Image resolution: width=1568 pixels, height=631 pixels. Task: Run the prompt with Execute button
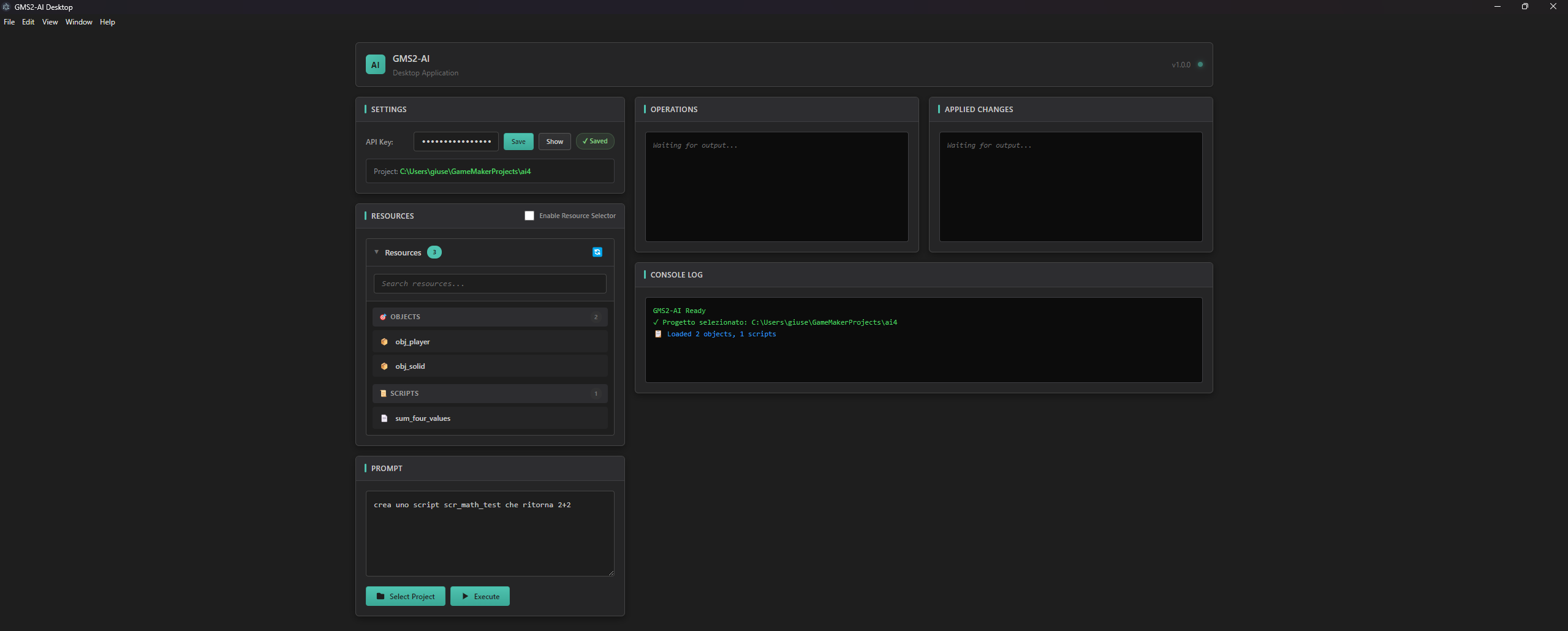point(480,596)
